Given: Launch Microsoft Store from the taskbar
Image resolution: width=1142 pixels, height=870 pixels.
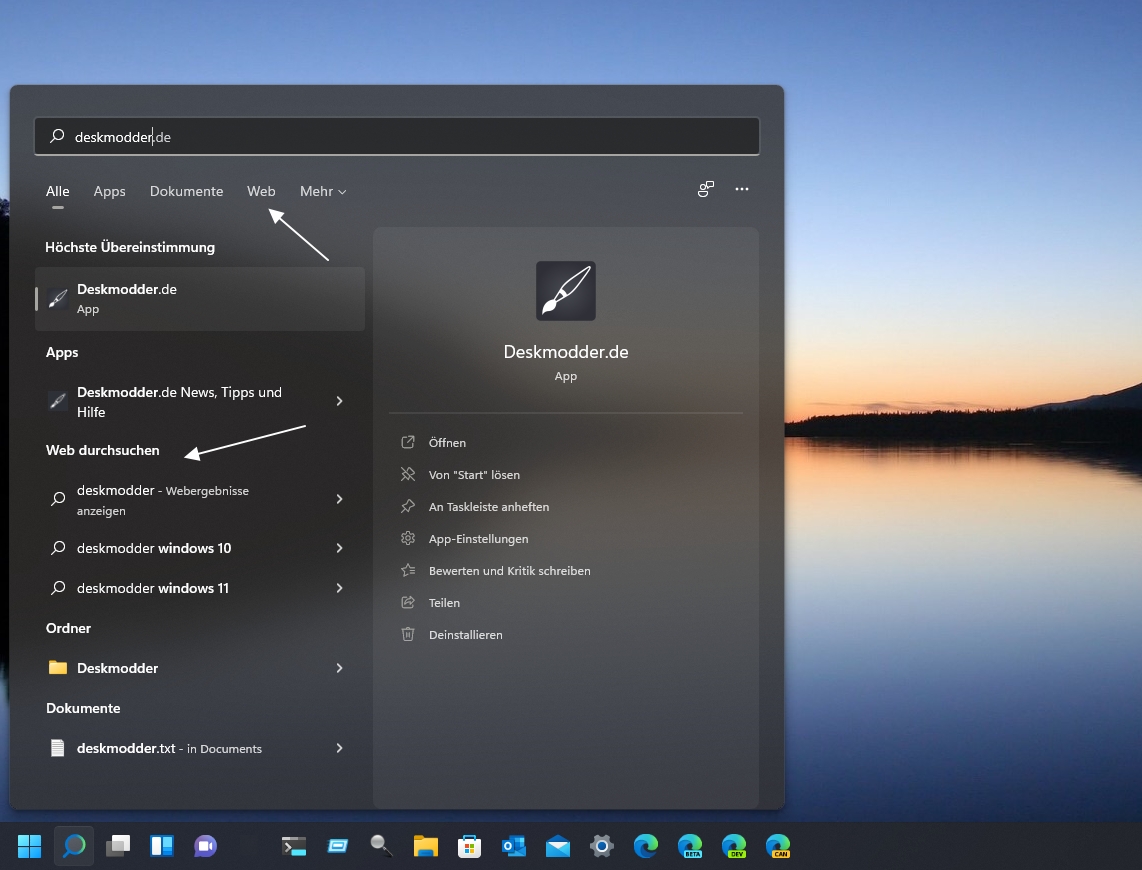Looking at the screenshot, I should 470,846.
